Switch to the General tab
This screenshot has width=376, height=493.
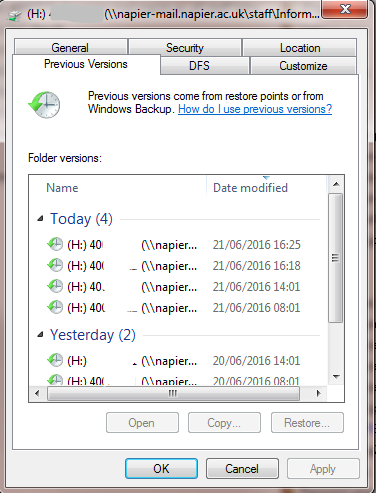tap(70, 48)
